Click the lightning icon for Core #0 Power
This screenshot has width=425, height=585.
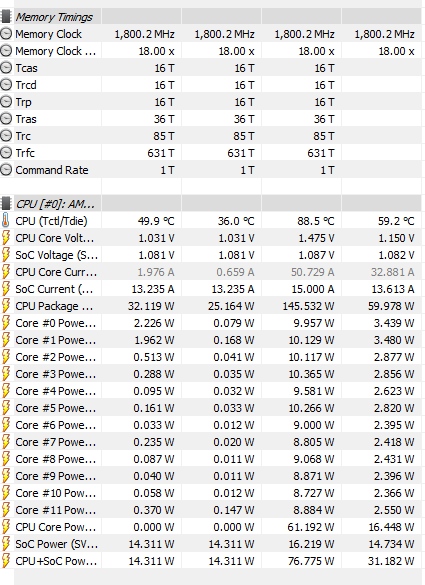click(x=6, y=323)
